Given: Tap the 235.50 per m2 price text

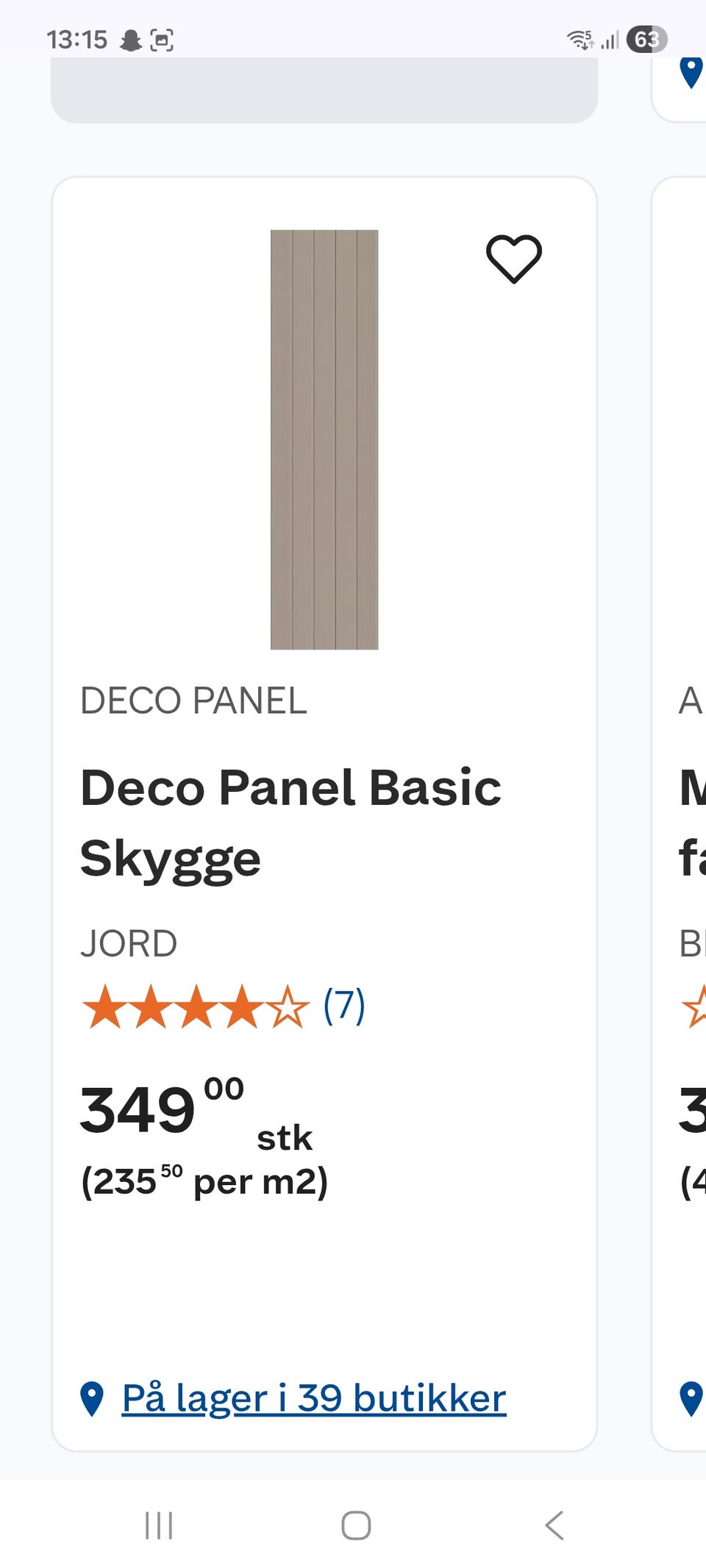Looking at the screenshot, I should pos(204,1182).
